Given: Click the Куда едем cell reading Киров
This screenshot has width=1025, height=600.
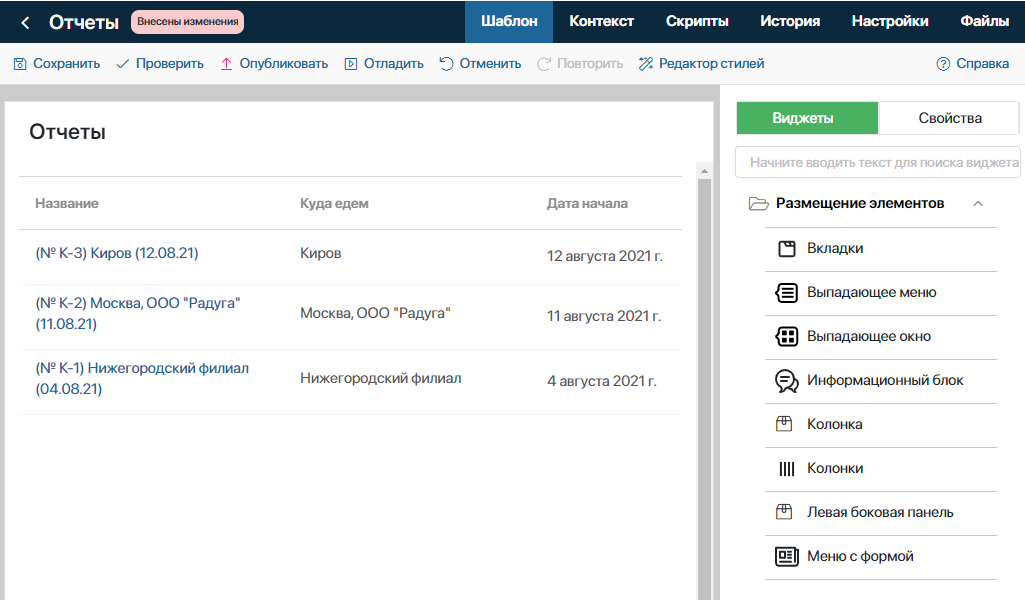Looking at the screenshot, I should point(320,254).
